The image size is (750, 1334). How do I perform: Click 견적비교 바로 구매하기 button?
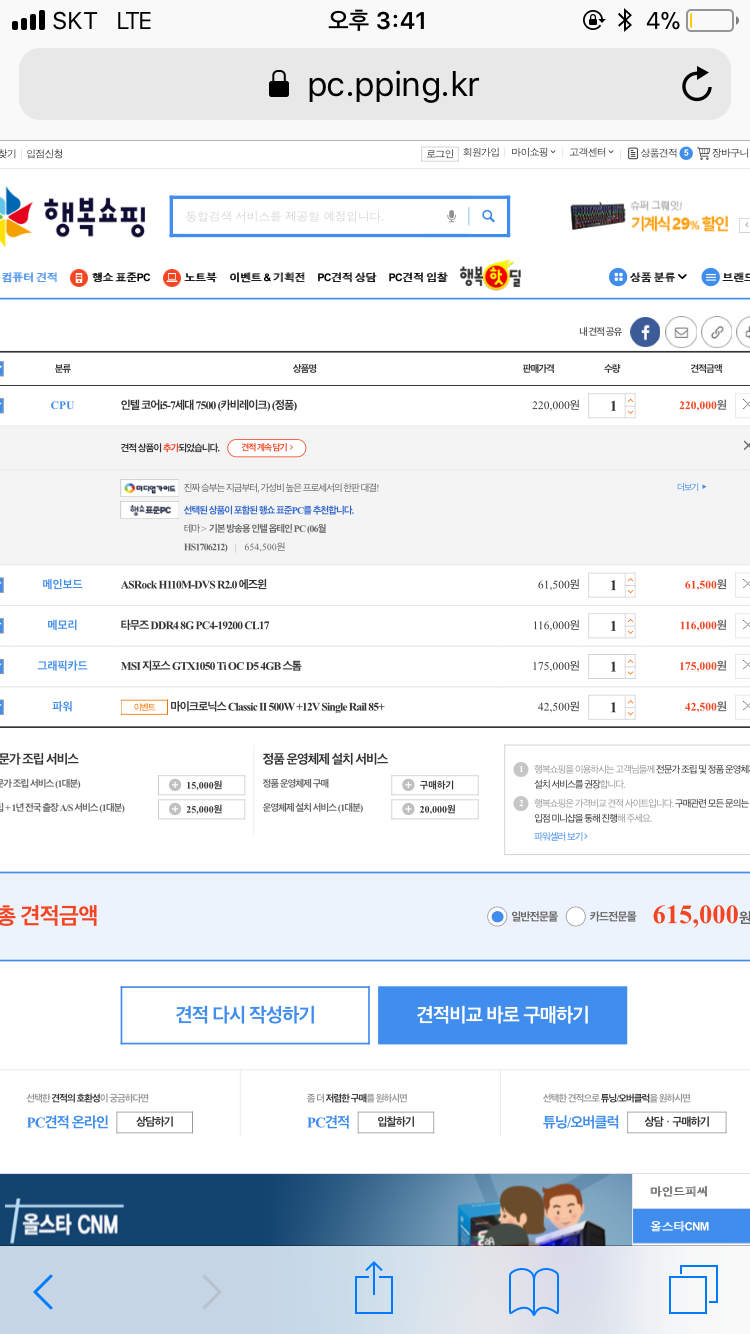point(503,1015)
